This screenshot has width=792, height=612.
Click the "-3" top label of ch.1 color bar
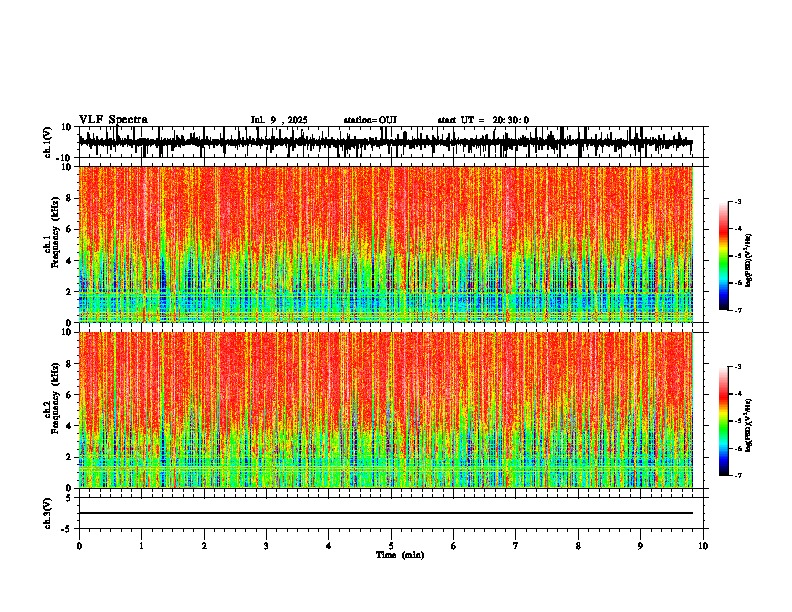click(x=737, y=201)
